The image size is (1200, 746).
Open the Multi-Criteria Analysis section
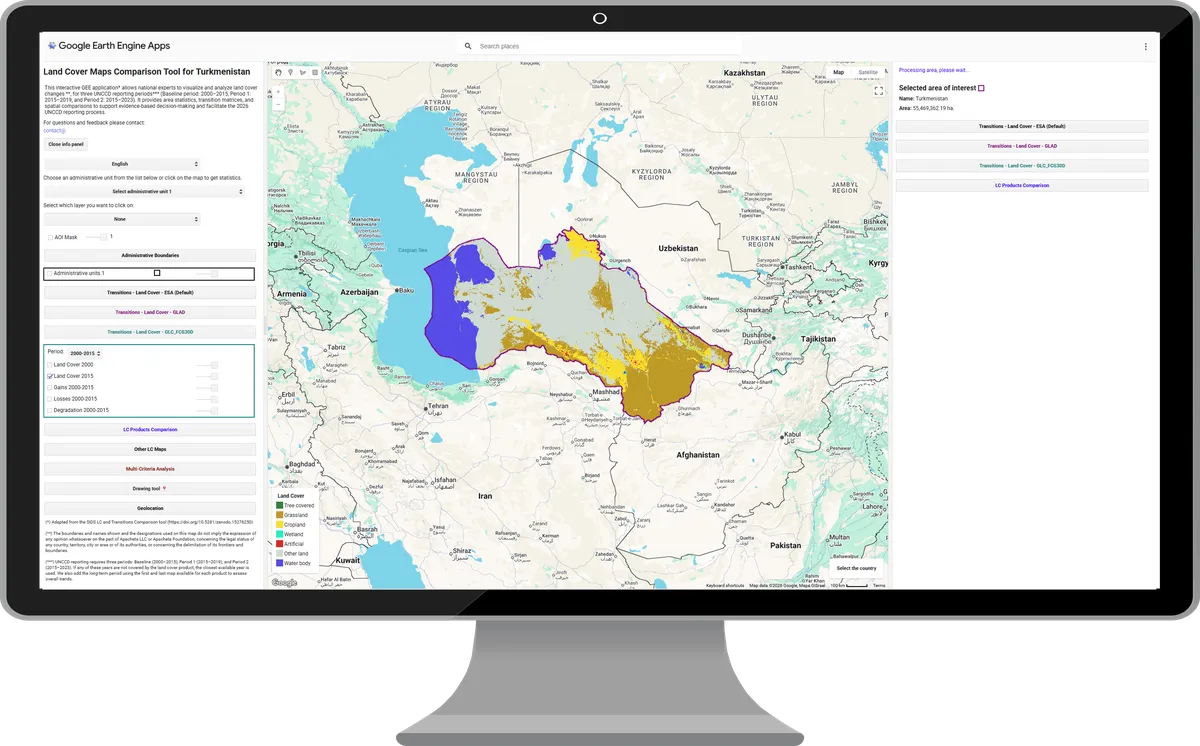[150, 468]
